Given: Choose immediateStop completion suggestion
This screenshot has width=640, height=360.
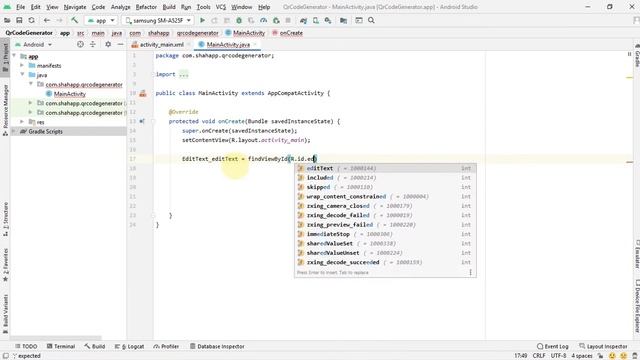Looking at the screenshot, I should (385, 234).
